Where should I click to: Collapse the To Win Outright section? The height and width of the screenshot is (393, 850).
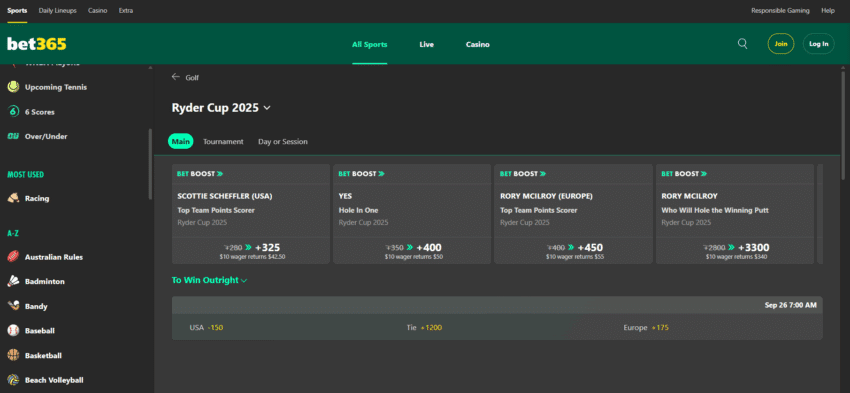244,281
